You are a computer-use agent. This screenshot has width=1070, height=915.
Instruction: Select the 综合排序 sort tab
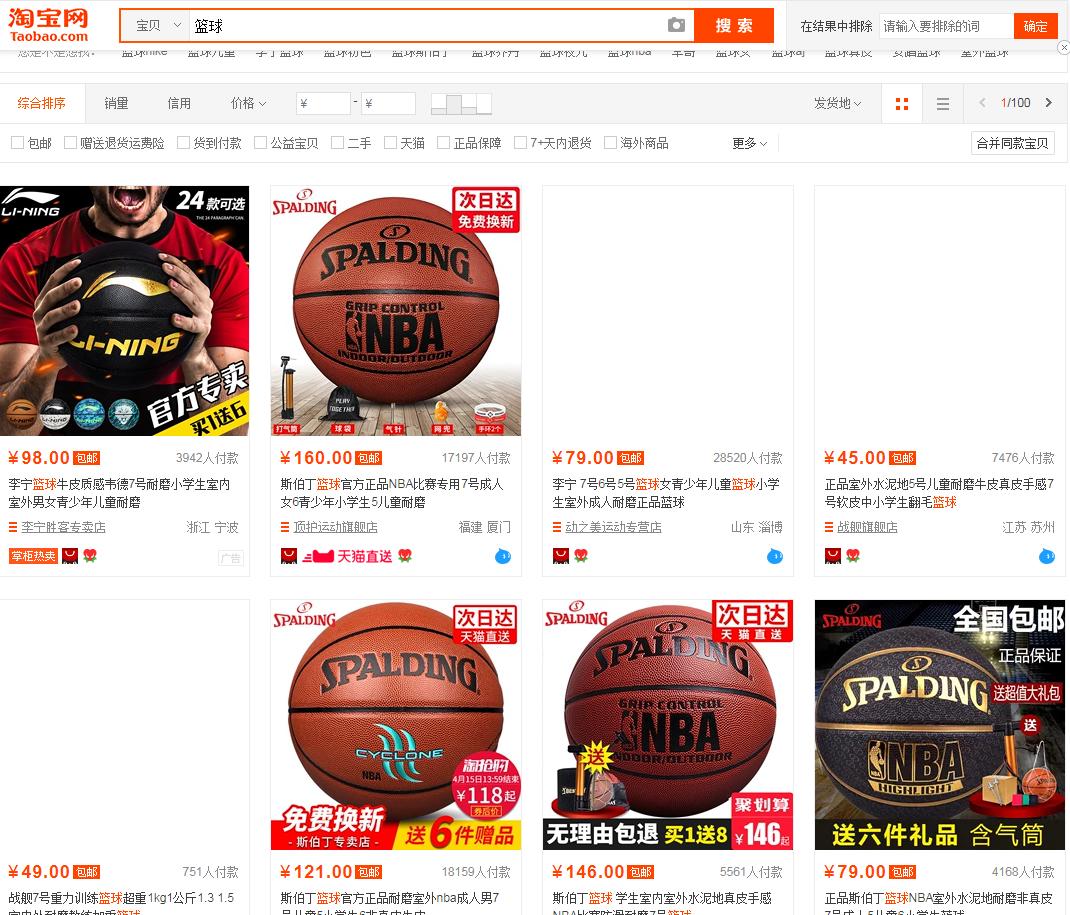pyautogui.click(x=42, y=103)
